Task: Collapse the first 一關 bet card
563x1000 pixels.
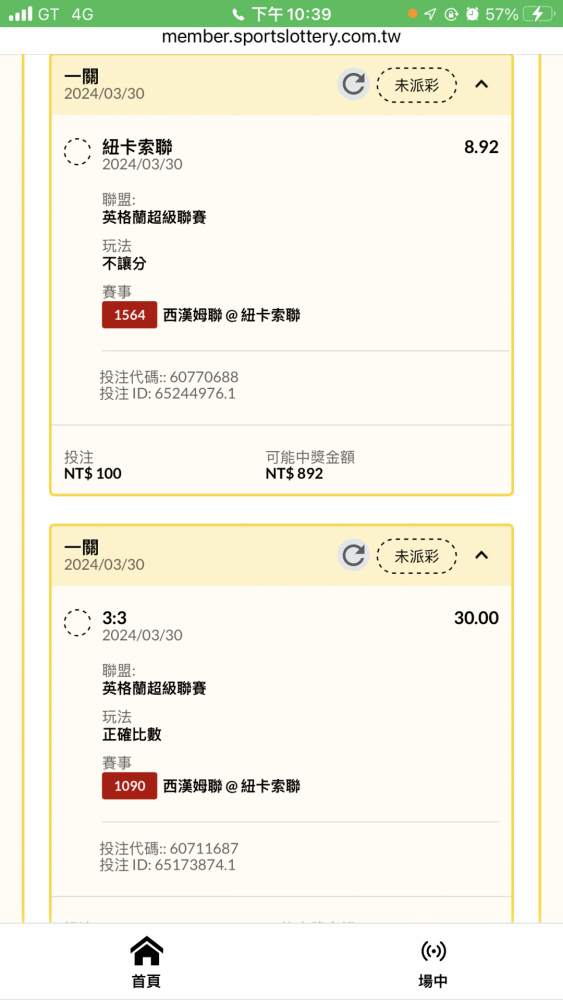Action: point(482,84)
